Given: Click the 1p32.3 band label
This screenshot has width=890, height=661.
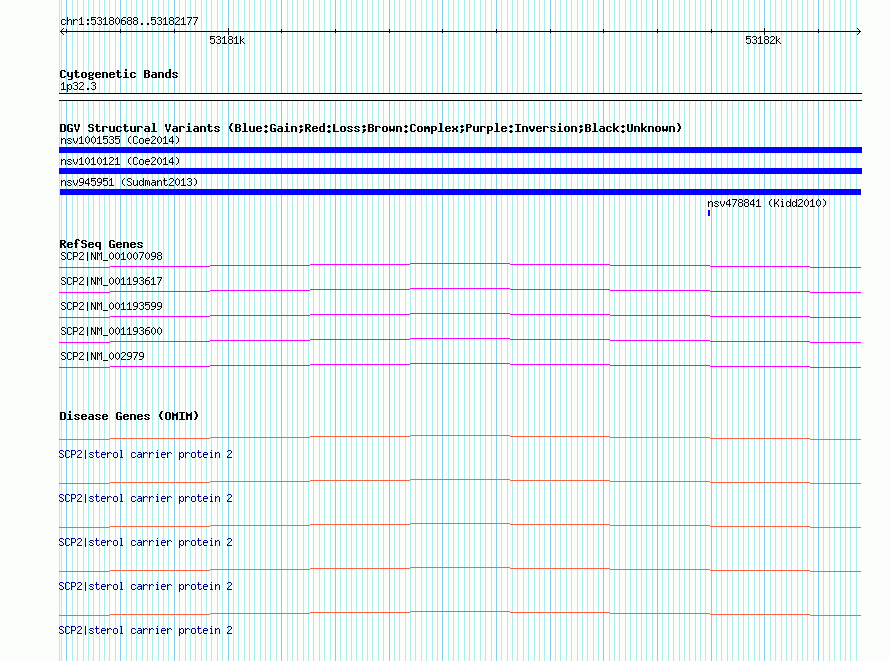Looking at the screenshot, I should [78, 87].
